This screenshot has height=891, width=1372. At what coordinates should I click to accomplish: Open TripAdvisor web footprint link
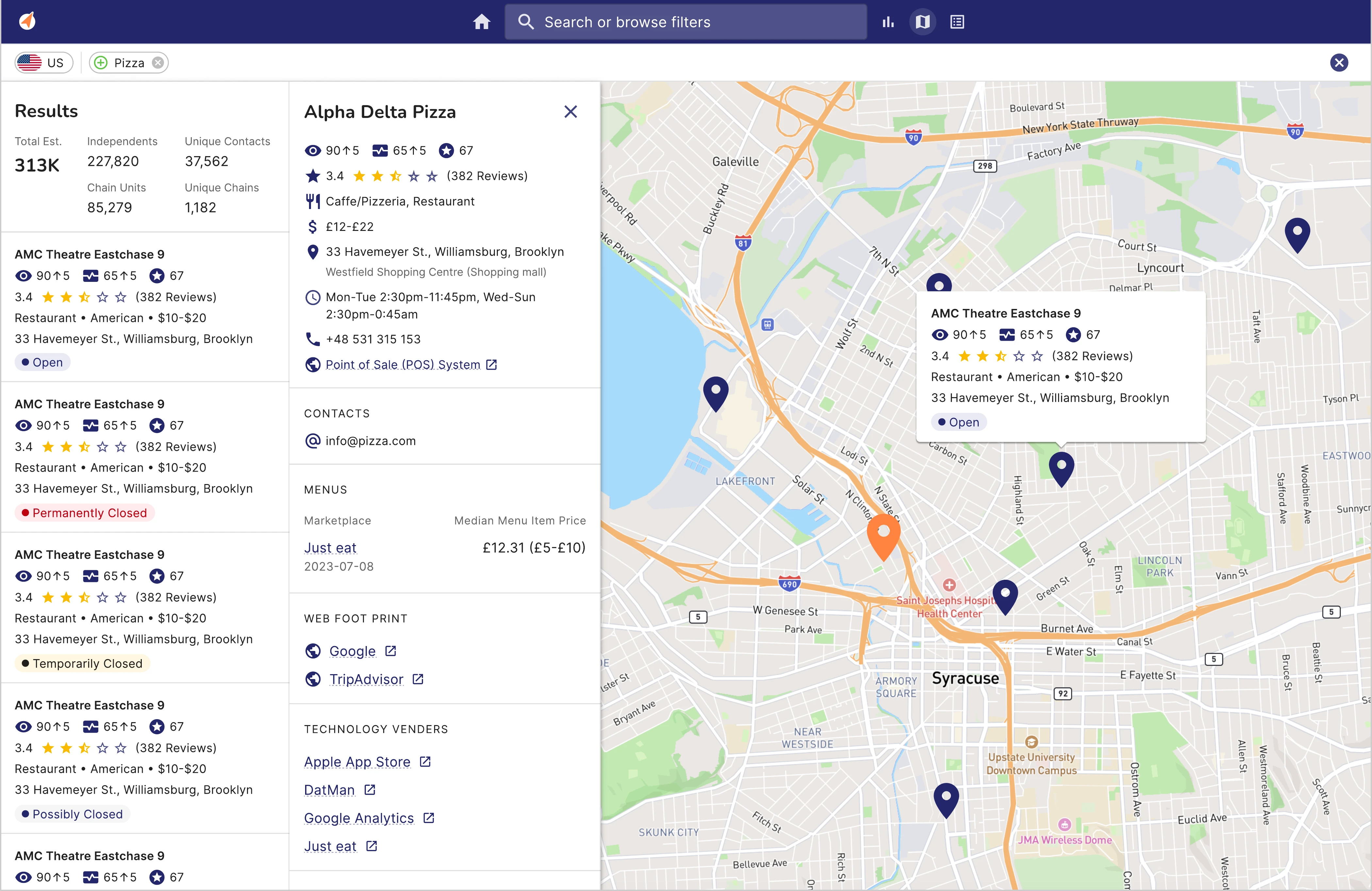coord(366,679)
